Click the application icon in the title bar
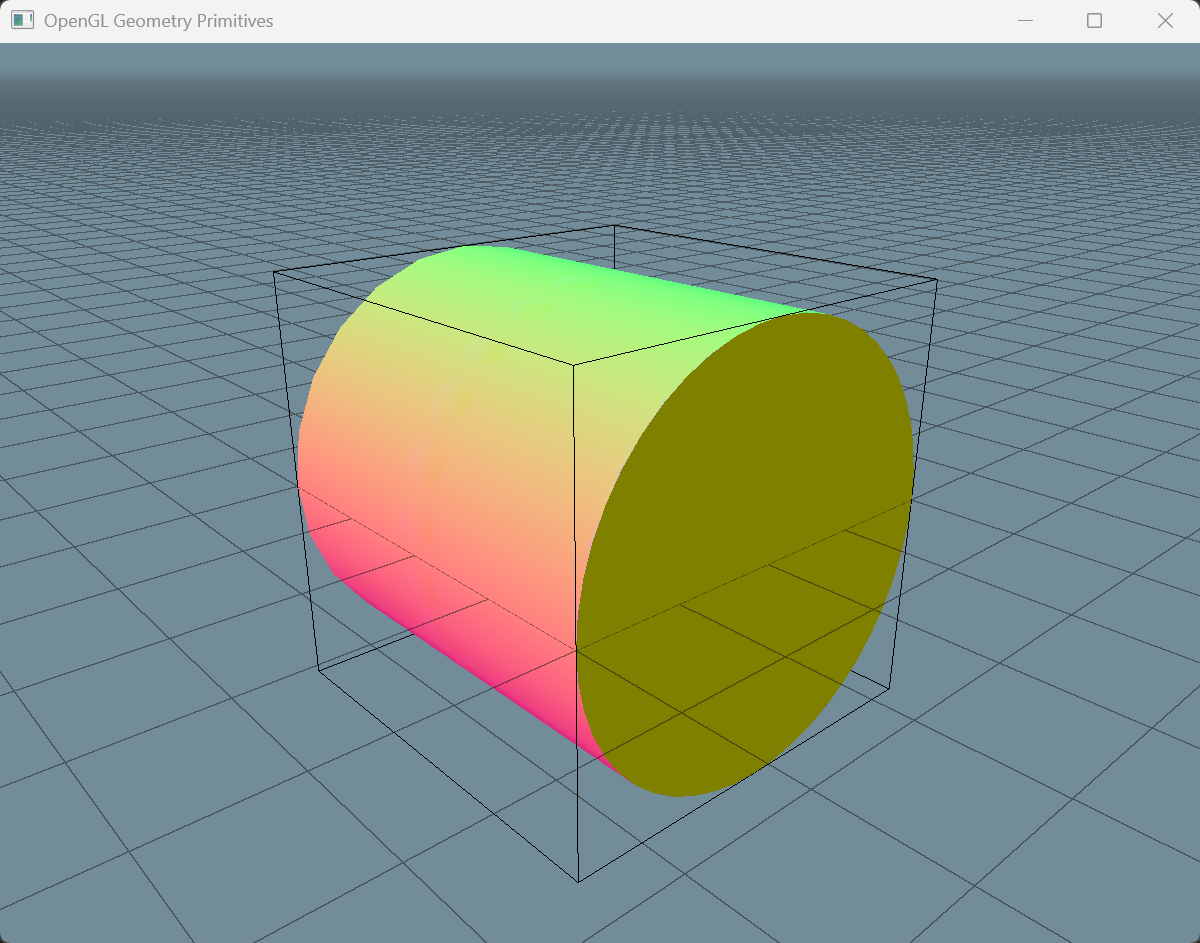Screen dimensions: 1200x943 [x=22, y=20]
